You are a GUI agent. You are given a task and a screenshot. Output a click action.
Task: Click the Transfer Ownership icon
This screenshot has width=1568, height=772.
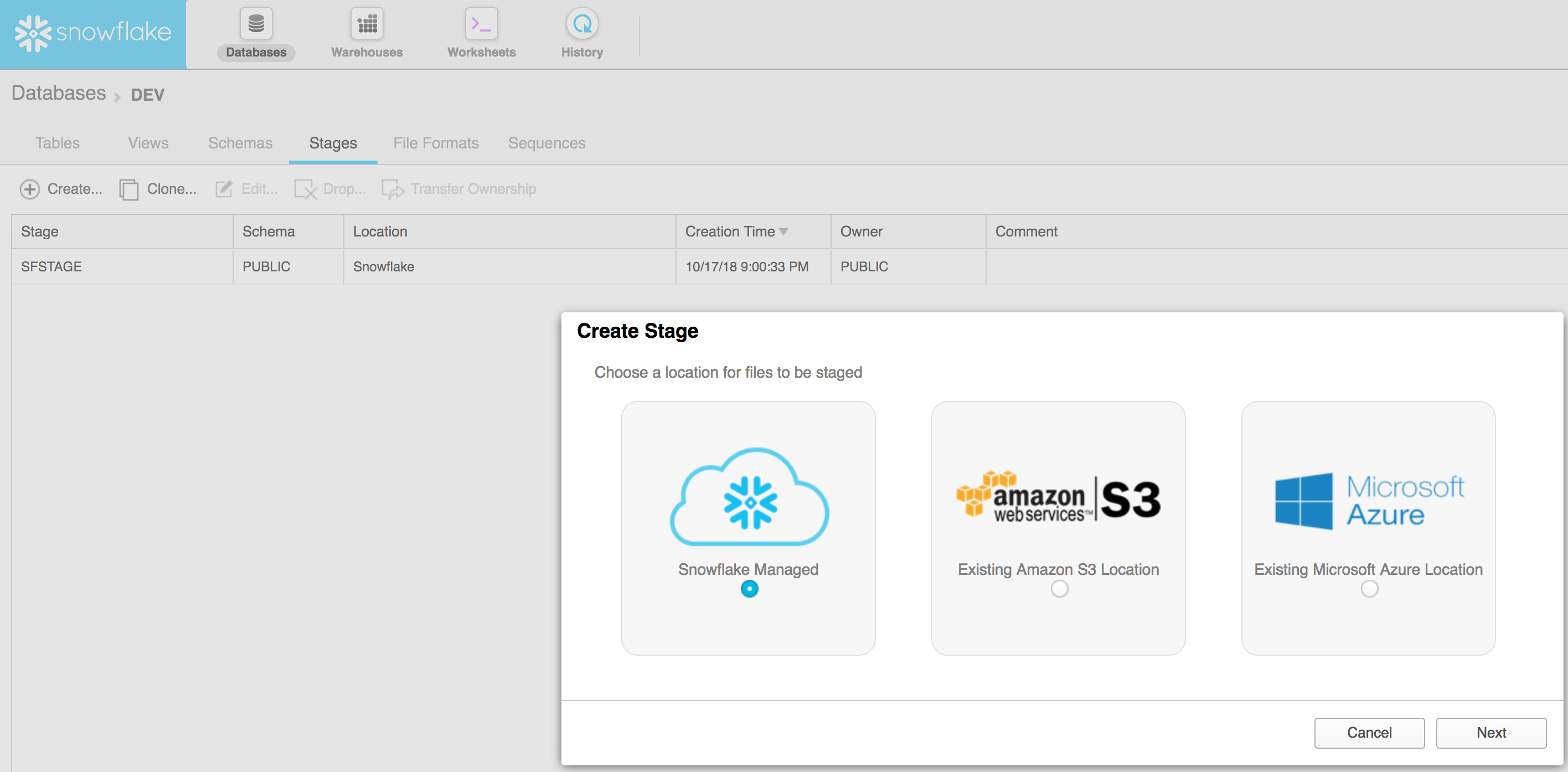point(393,189)
